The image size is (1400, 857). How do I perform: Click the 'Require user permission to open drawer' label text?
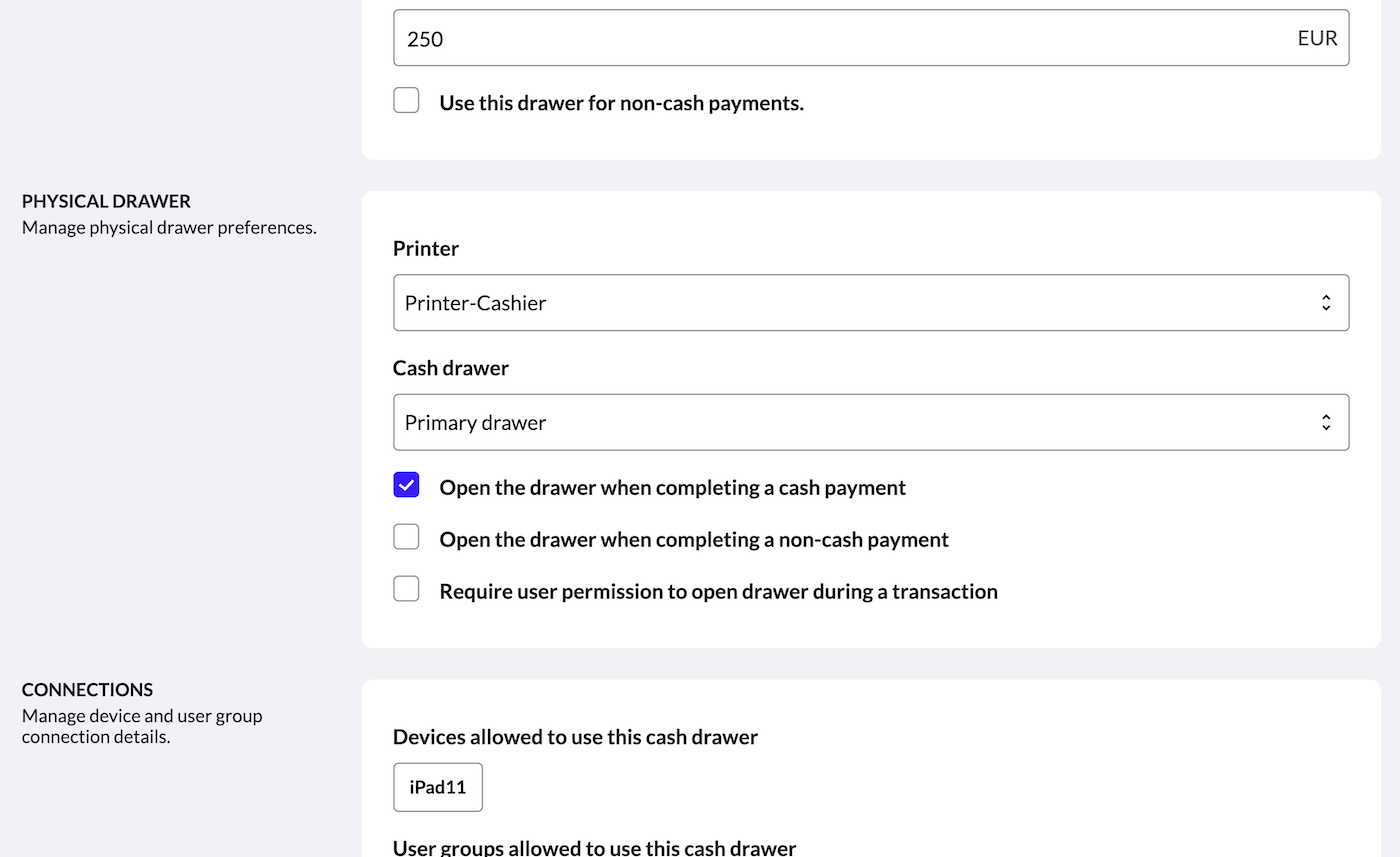(x=718, y=592)
